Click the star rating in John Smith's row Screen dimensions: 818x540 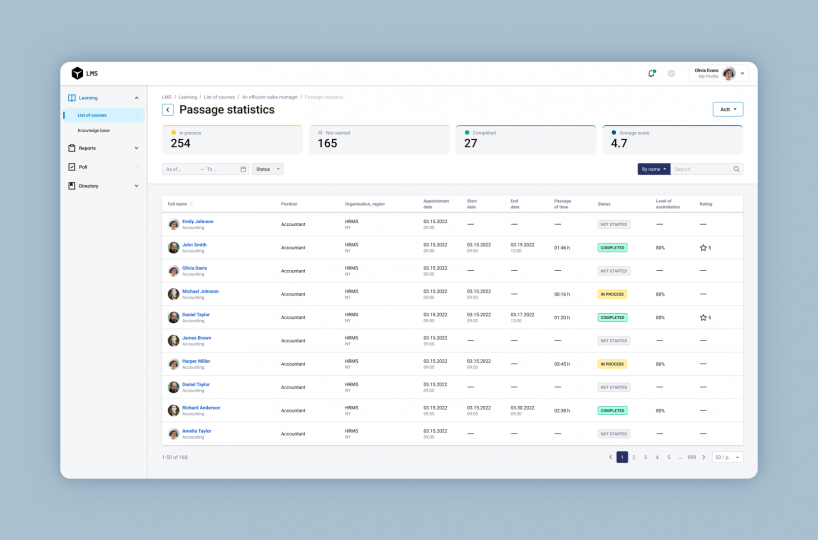[x=704, y=247]
